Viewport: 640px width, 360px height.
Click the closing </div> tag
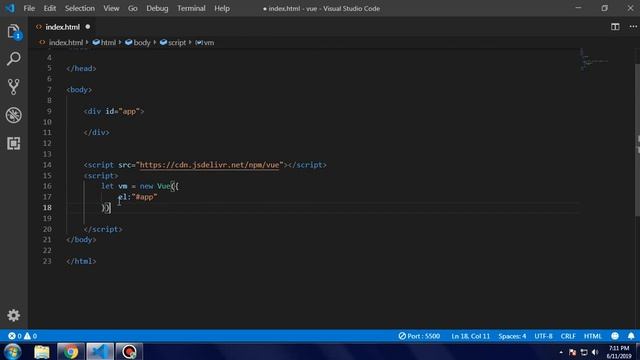(x=96, y=132)
